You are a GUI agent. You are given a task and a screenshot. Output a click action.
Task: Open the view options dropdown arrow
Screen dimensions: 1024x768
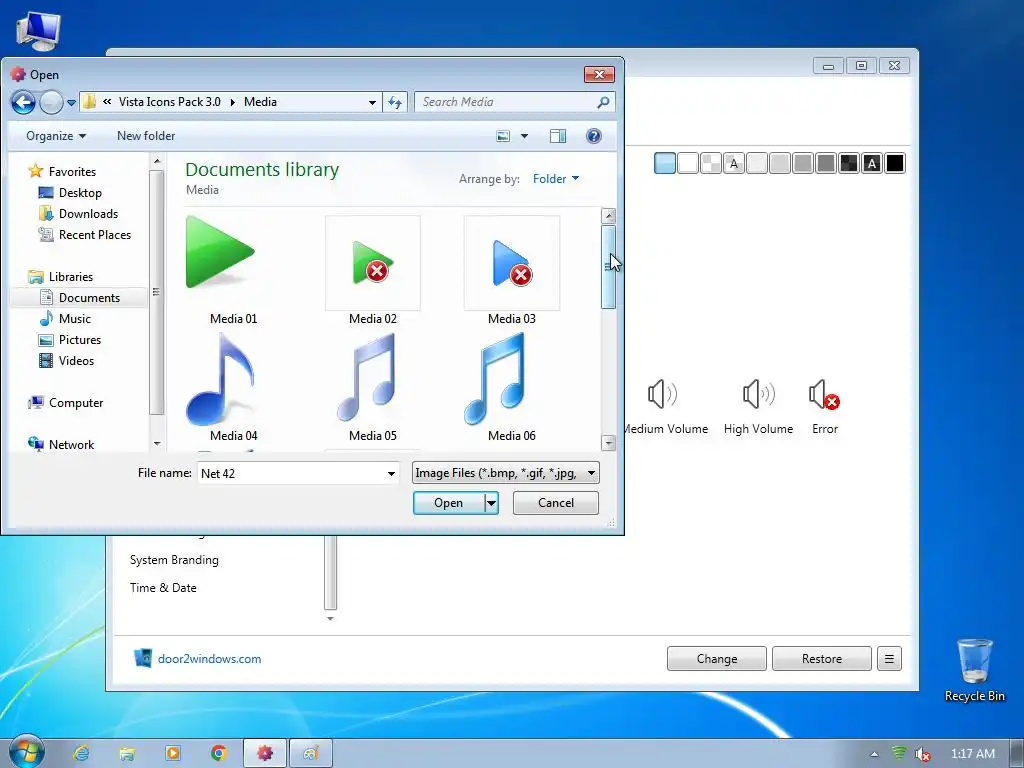point(524,136)
